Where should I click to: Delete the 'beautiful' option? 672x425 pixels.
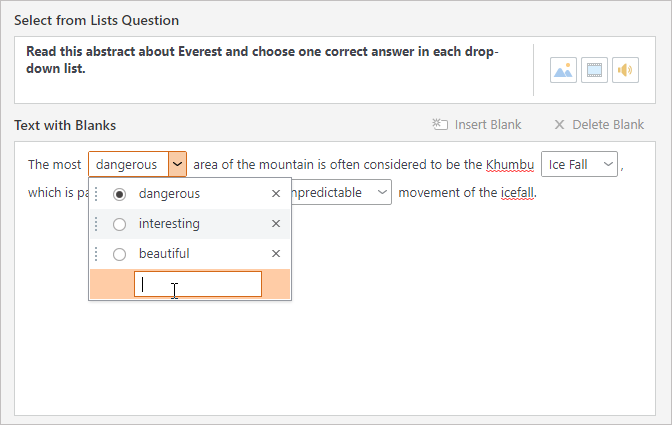pos(276,254)
